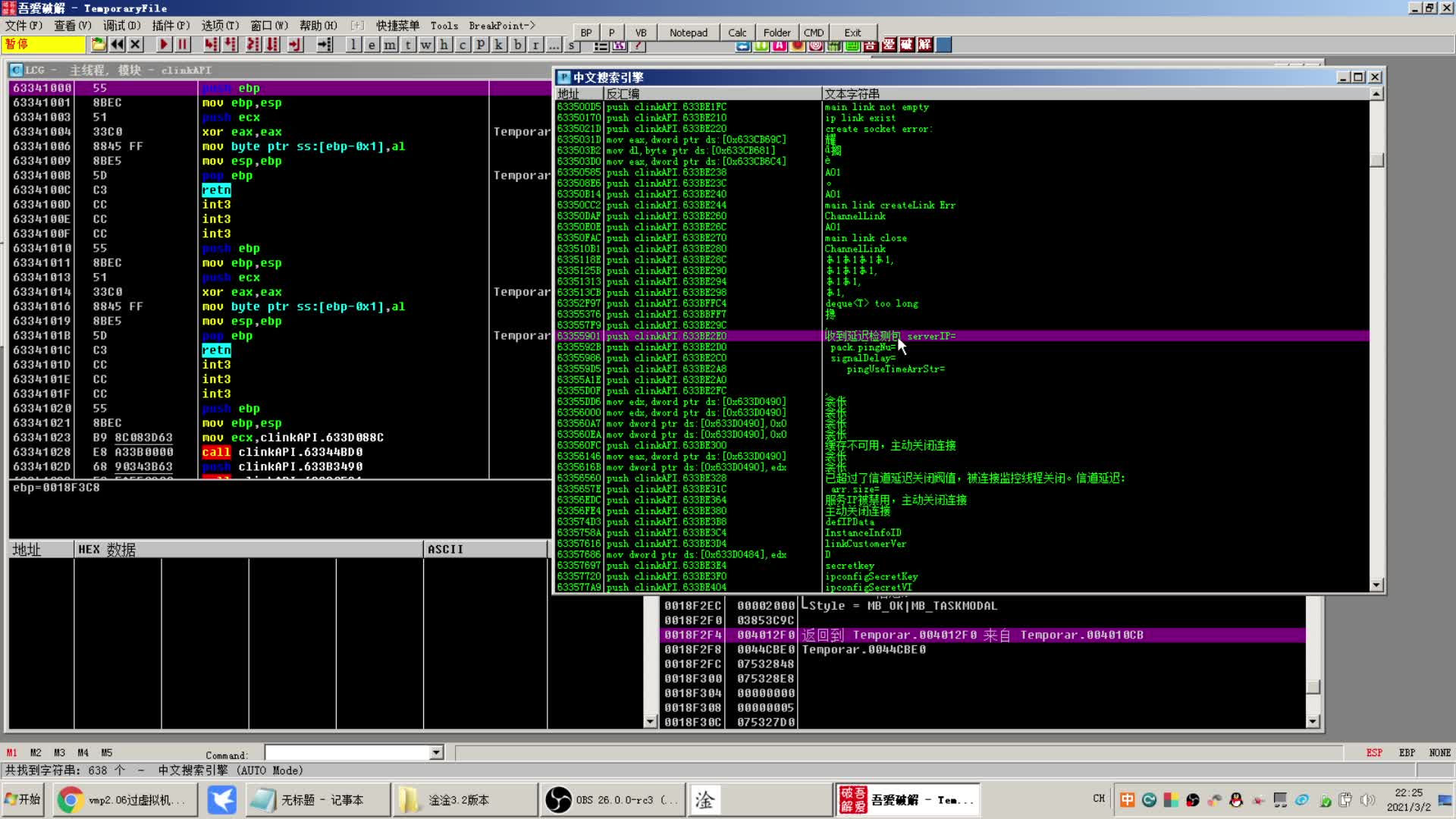Click the Calc calculator icon
The image size is (1456, 819).
click(x=738, y=32)
